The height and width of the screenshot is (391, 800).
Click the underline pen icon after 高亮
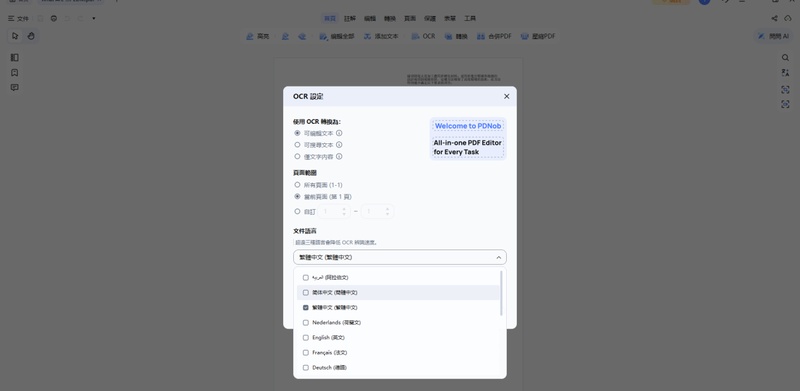point(285,36)
